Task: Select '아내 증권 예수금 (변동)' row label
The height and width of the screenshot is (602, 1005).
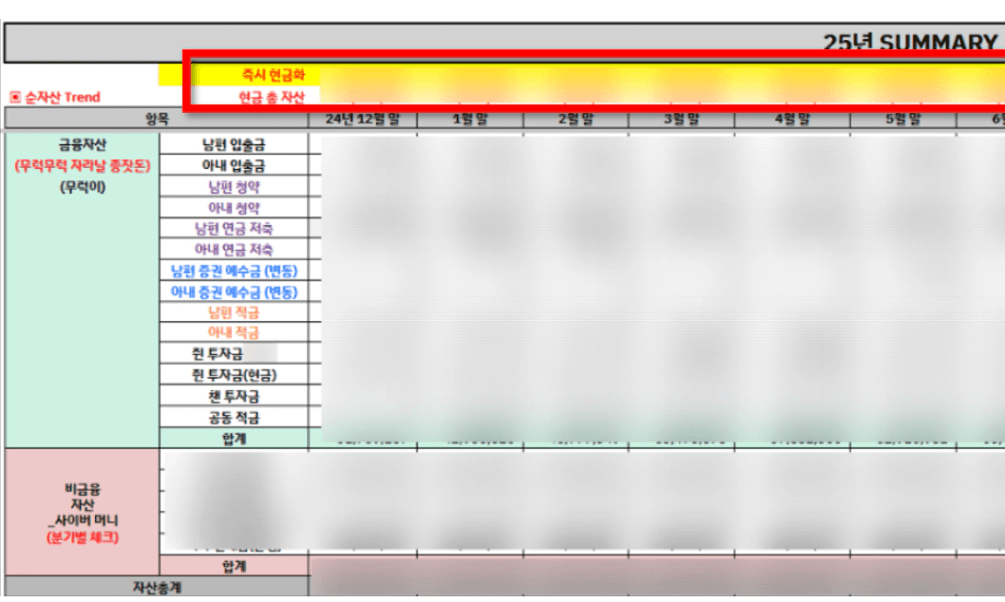Action: tap(234, 292)
